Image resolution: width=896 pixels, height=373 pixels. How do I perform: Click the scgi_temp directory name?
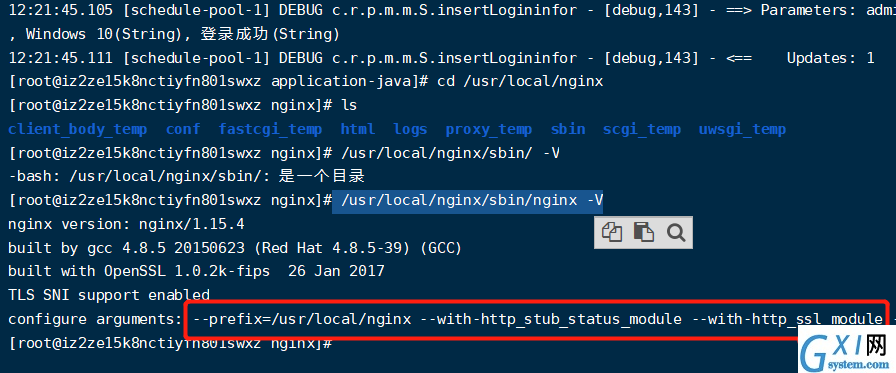pos(642,130)
